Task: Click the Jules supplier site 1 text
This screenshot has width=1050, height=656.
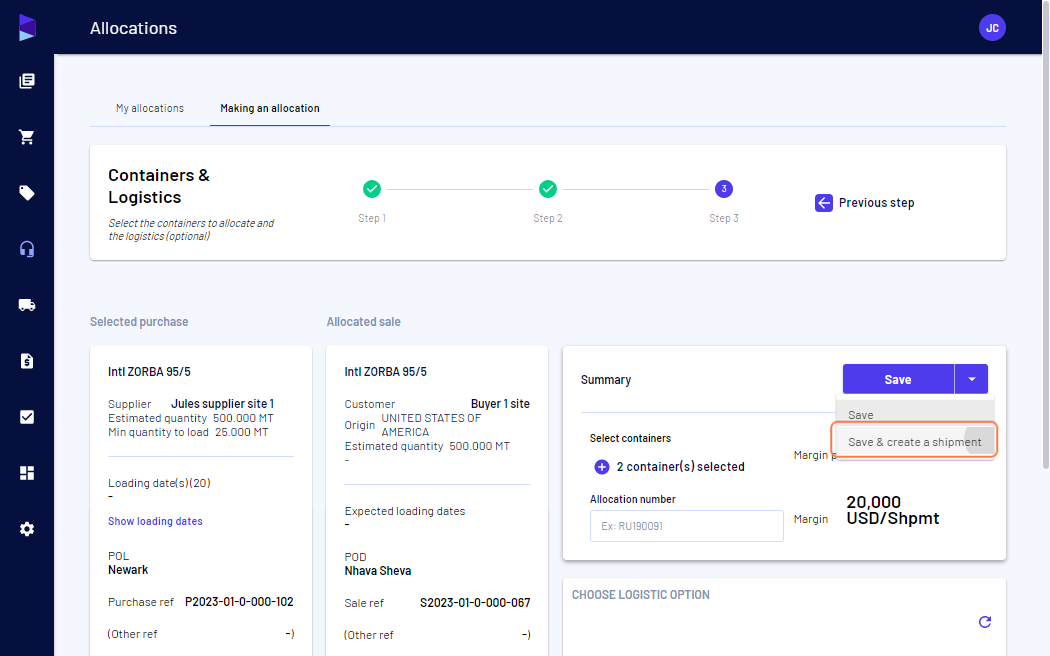Action: click(222, 404)
